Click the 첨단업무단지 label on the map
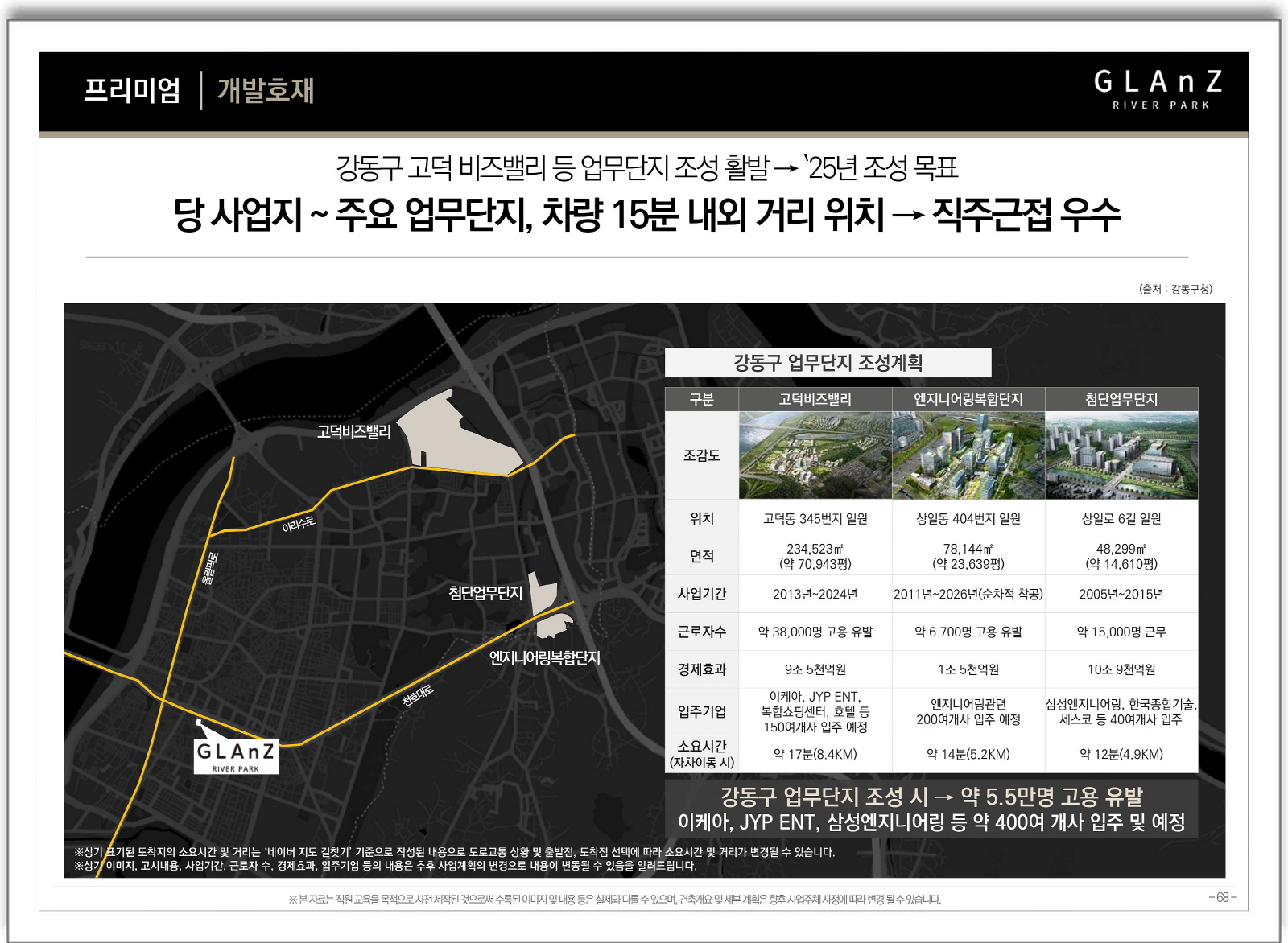This screenshot has width=1288, height=943. (485, 593)
